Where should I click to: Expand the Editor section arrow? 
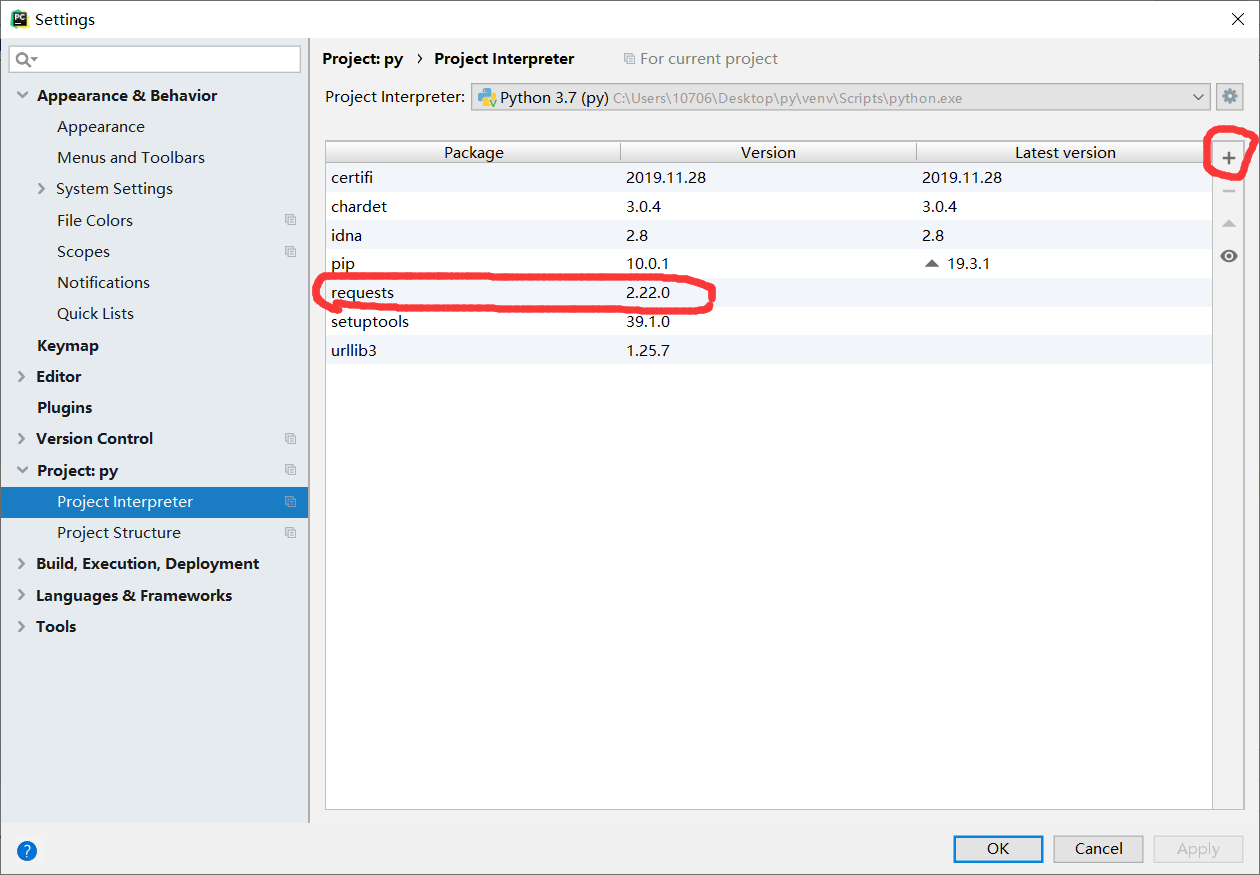pos(22,377)
